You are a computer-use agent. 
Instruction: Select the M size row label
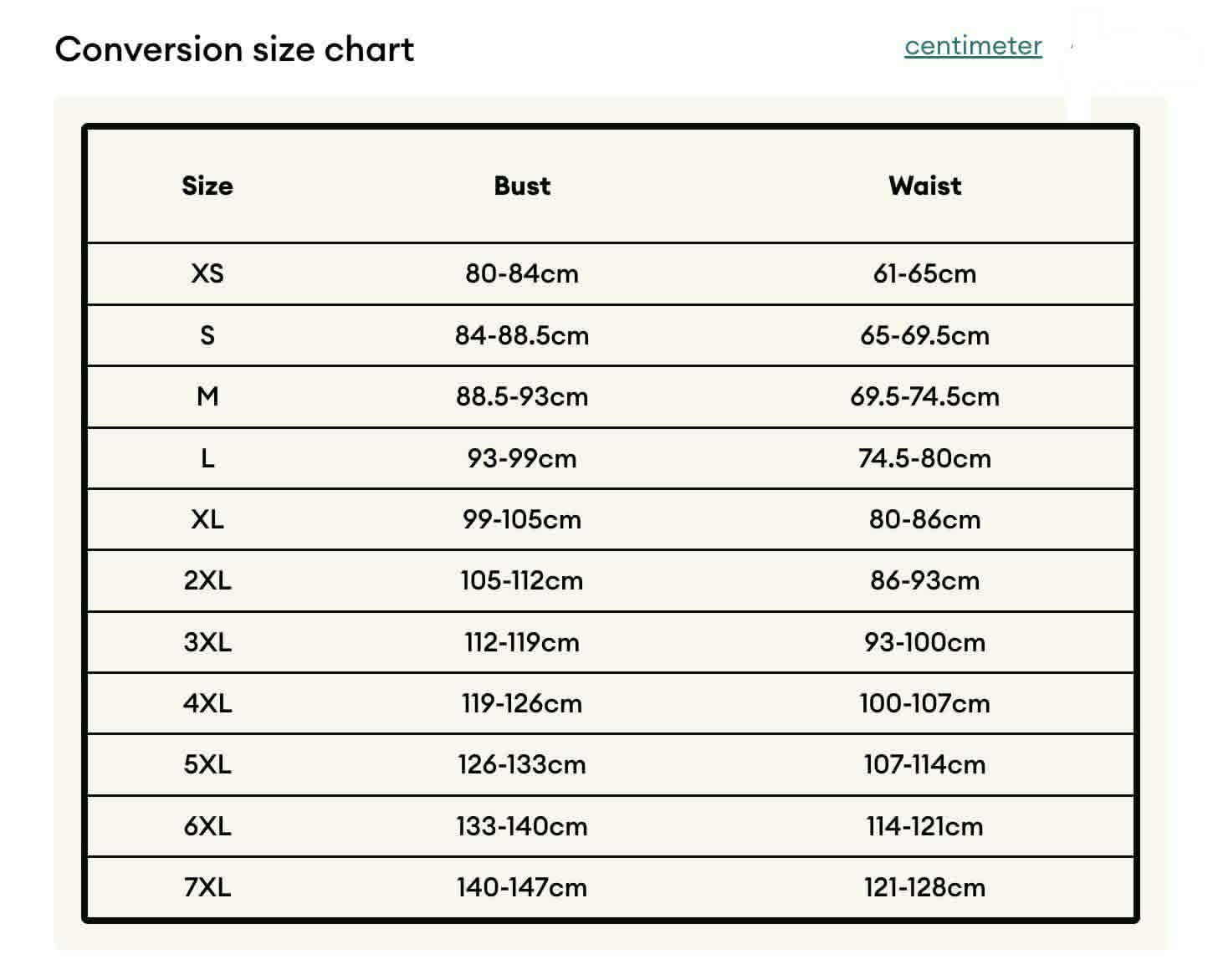click(207, 396)
